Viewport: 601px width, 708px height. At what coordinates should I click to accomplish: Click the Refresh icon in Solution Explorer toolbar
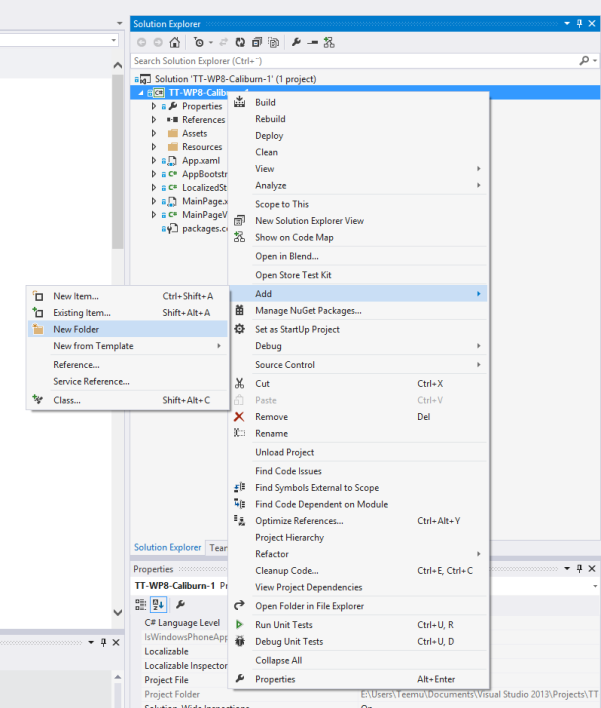pos(240,42)
